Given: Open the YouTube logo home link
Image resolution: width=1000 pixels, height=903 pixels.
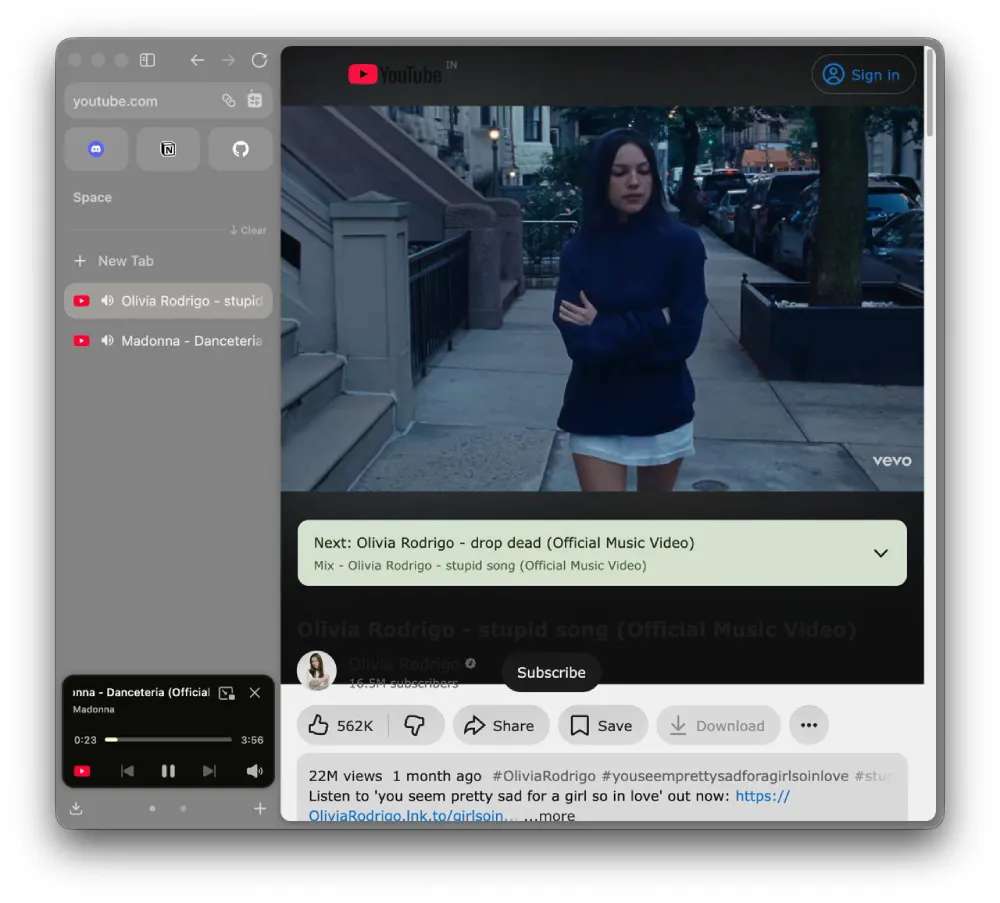Looking at the screenshot, I should coord(395,75).
